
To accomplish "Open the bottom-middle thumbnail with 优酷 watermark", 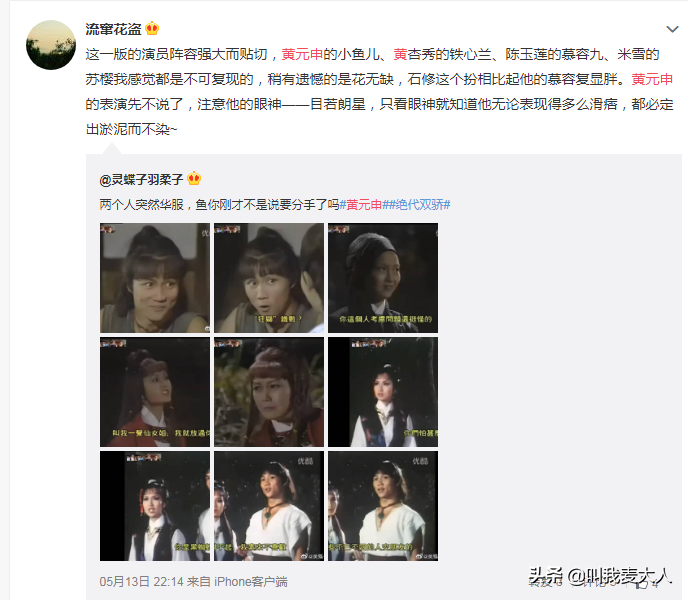I will [x=269, y=506].
